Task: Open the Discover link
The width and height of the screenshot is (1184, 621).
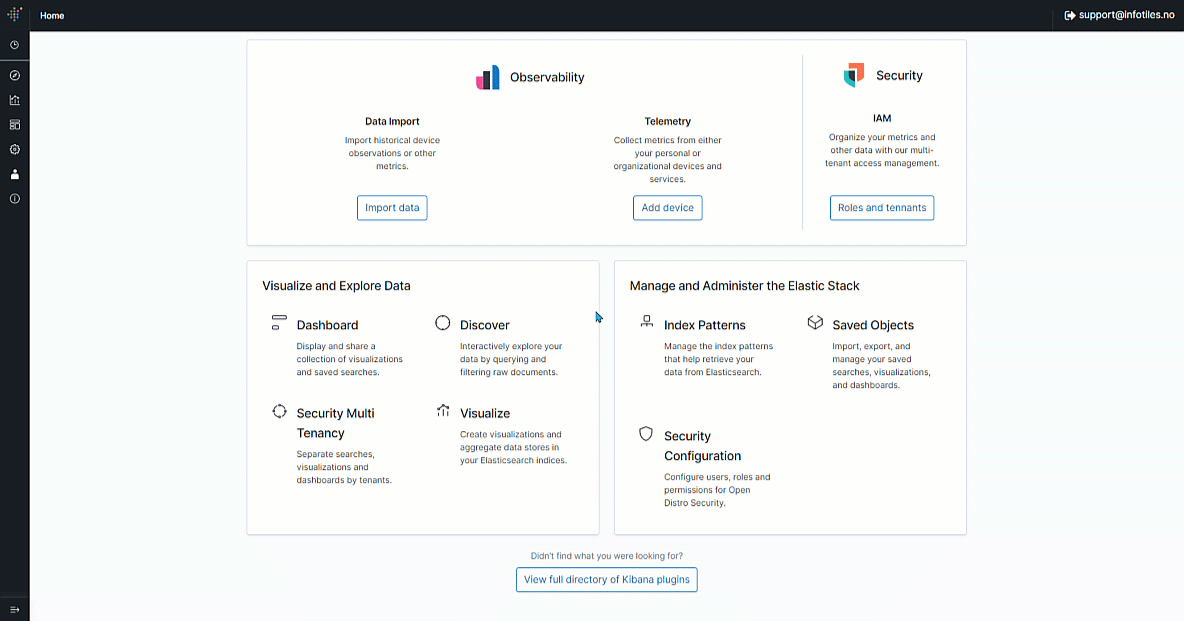Action: point(485,325)
